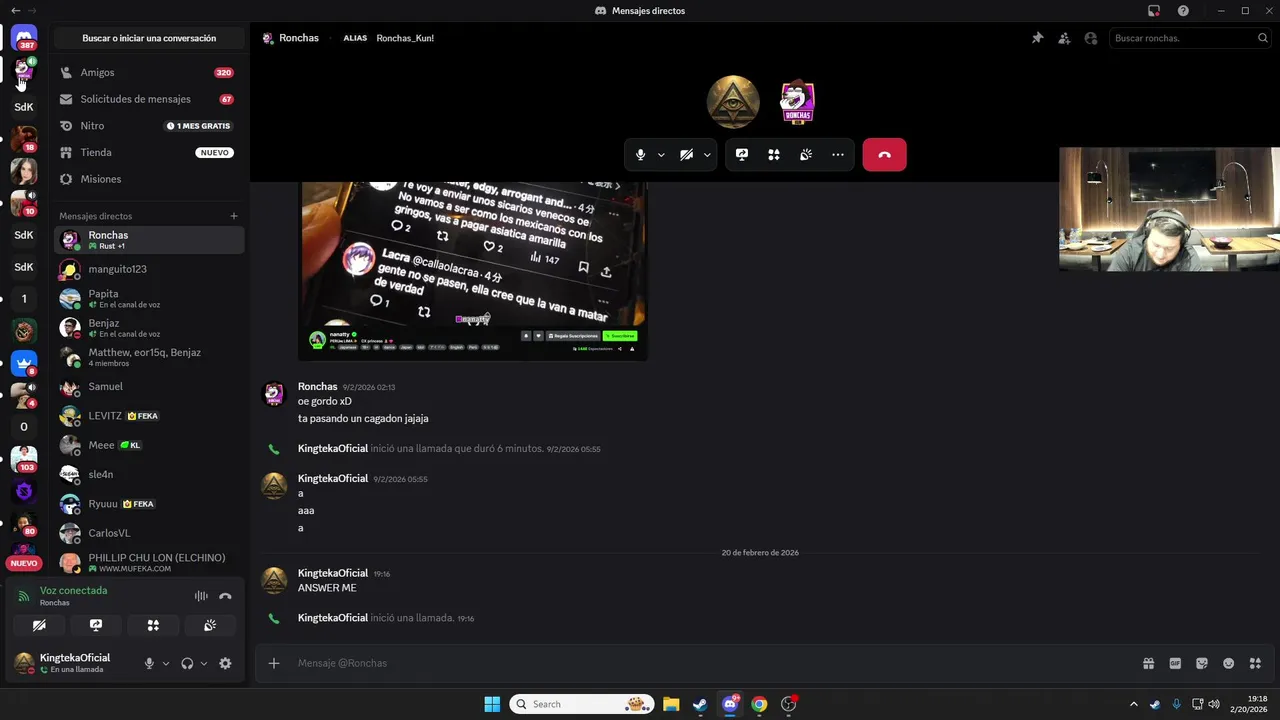Open activities button in voice panel
Viewport: 1280px width, 720px height.
[153, 625]
